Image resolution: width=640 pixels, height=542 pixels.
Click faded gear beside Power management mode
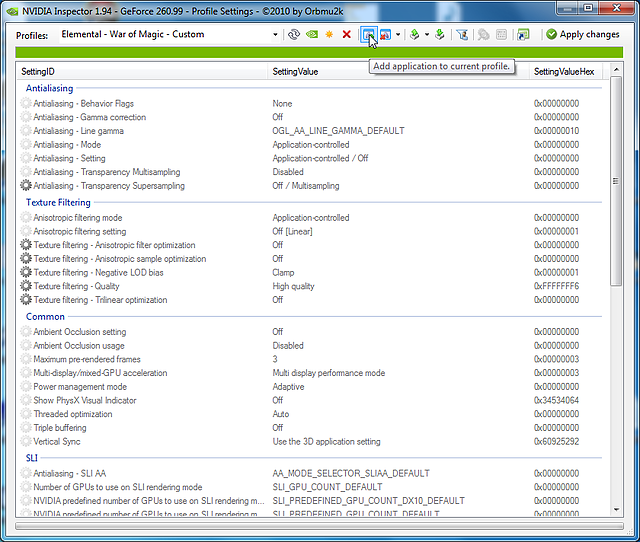coord(26,387)
